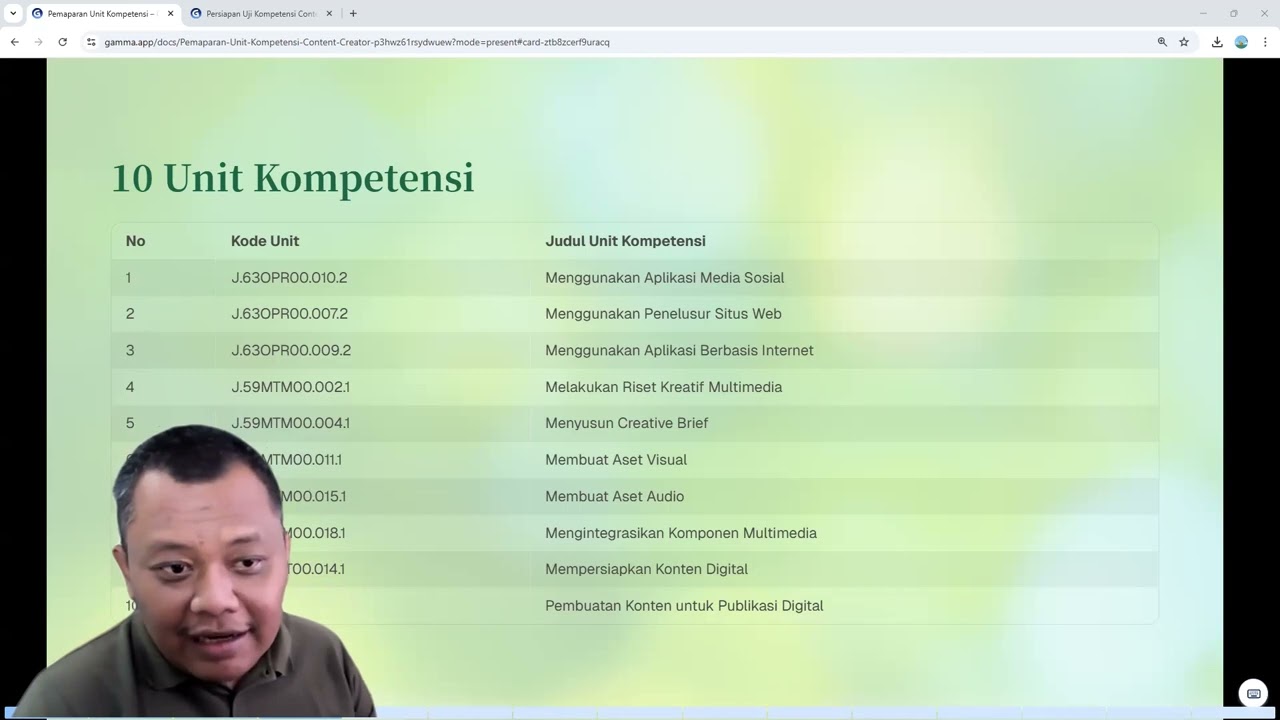Switch to the Pemaparan Unit Kompetensi tab
1280x720 pixels.
point(103,14)
